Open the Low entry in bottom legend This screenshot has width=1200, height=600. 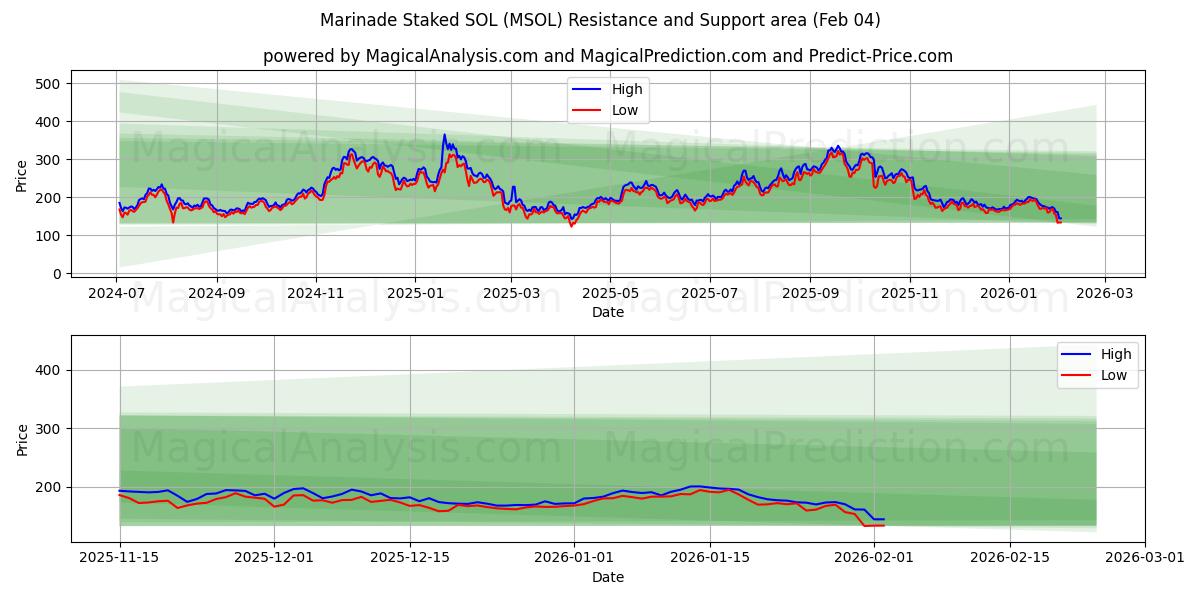point(1113,374)
